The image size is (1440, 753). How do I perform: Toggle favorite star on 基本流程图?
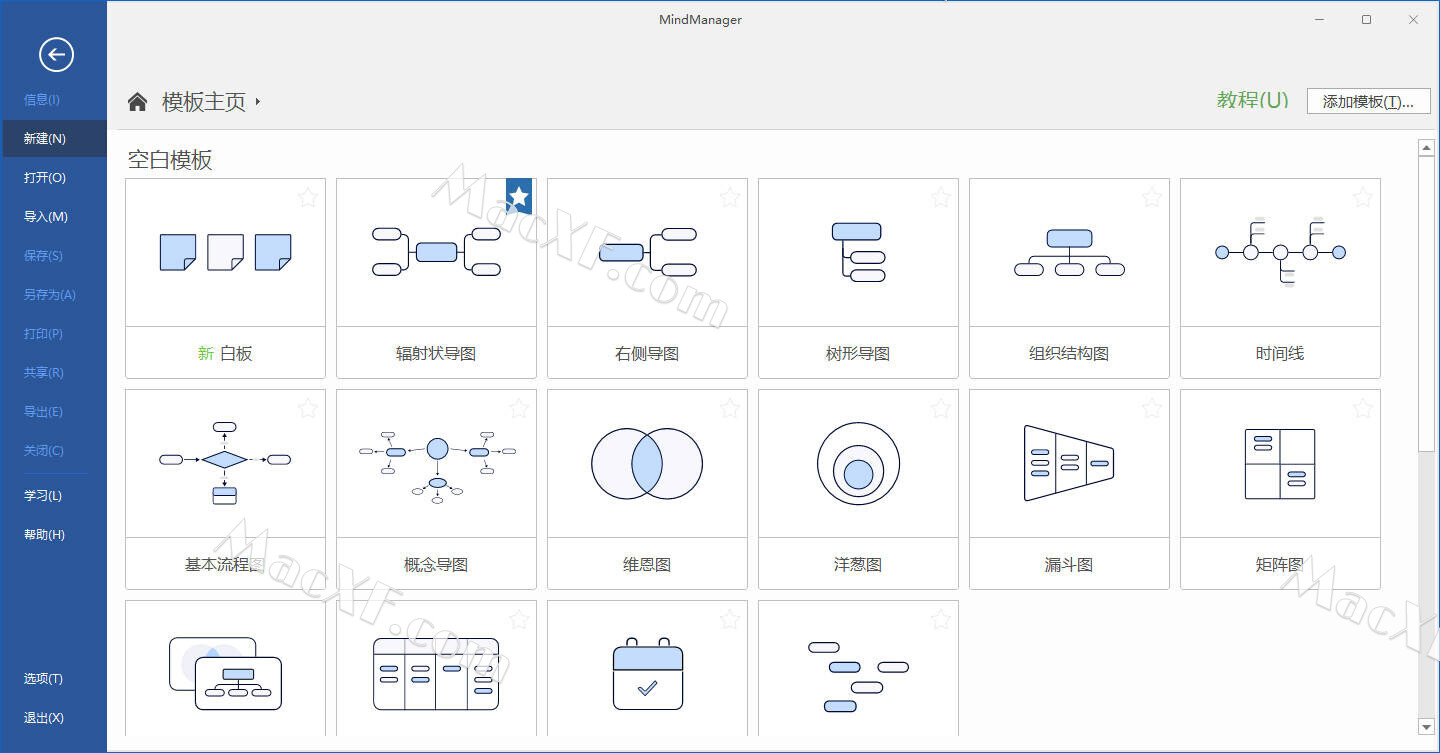308,408
